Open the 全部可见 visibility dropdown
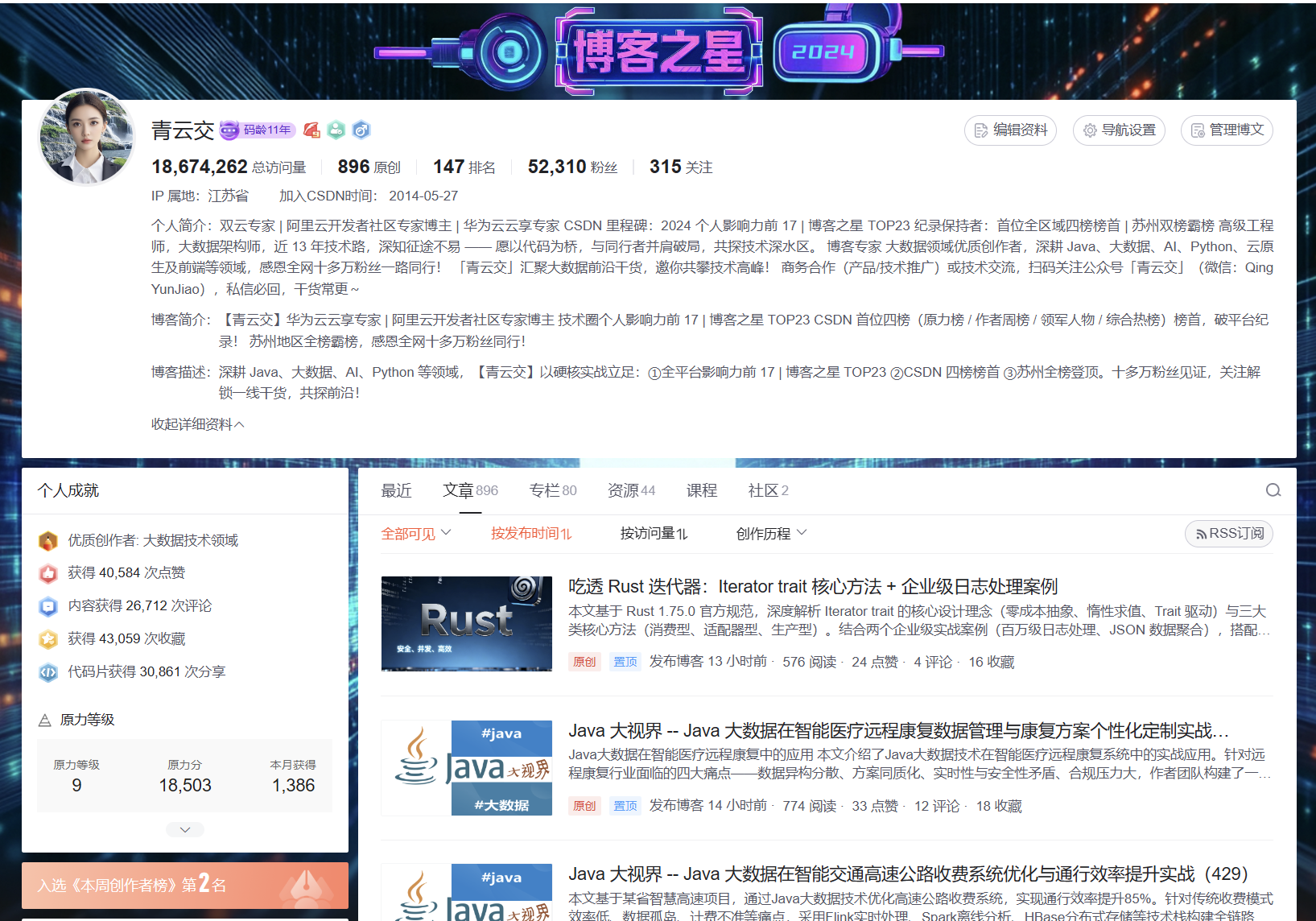 pos(416,533)
